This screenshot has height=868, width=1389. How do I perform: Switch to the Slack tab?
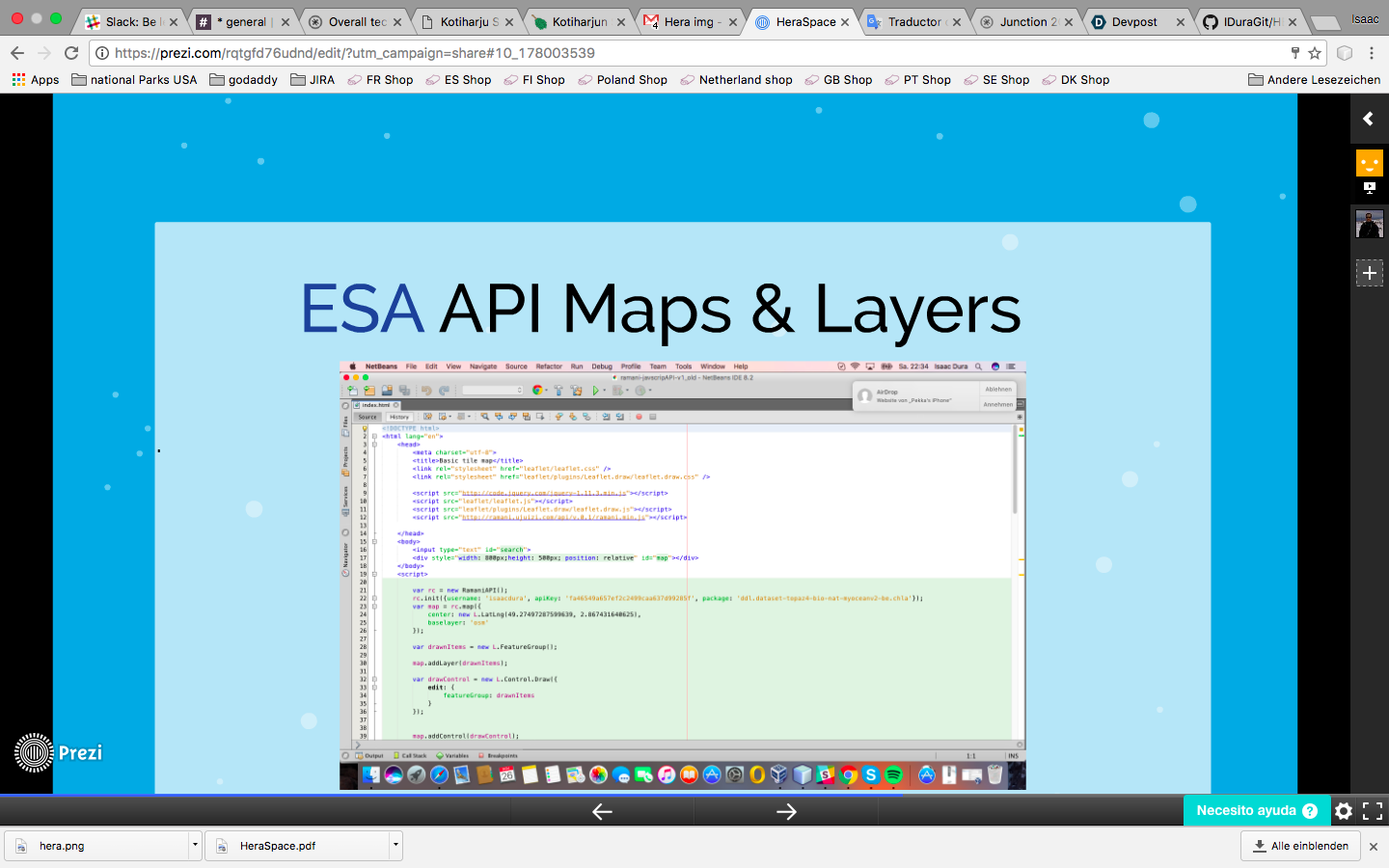131,21
